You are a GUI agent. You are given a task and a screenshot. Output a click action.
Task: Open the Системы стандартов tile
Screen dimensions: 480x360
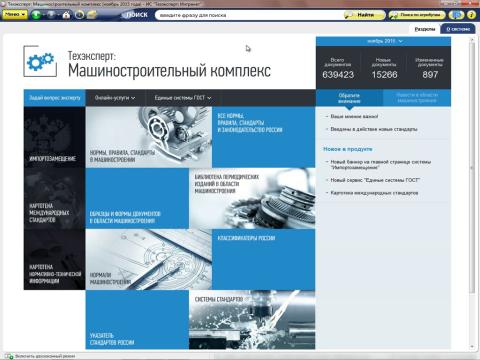click(252, 320)
